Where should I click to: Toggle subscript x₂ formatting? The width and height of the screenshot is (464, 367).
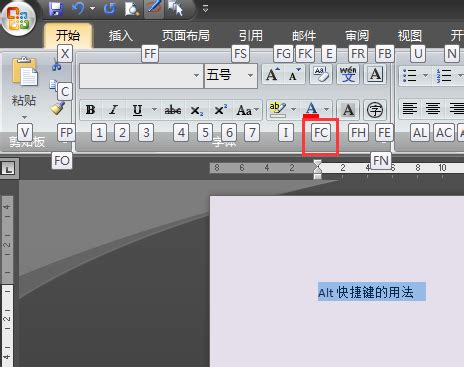coord(197,110)
